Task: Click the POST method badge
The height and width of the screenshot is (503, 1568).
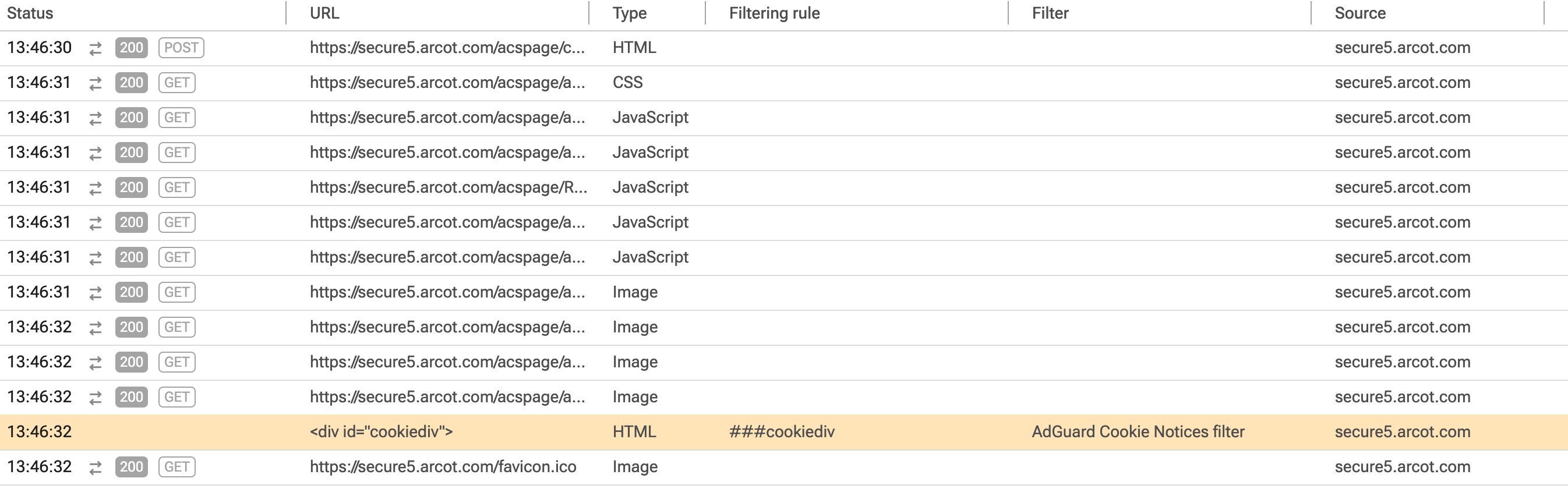Action: coord(180,47)
